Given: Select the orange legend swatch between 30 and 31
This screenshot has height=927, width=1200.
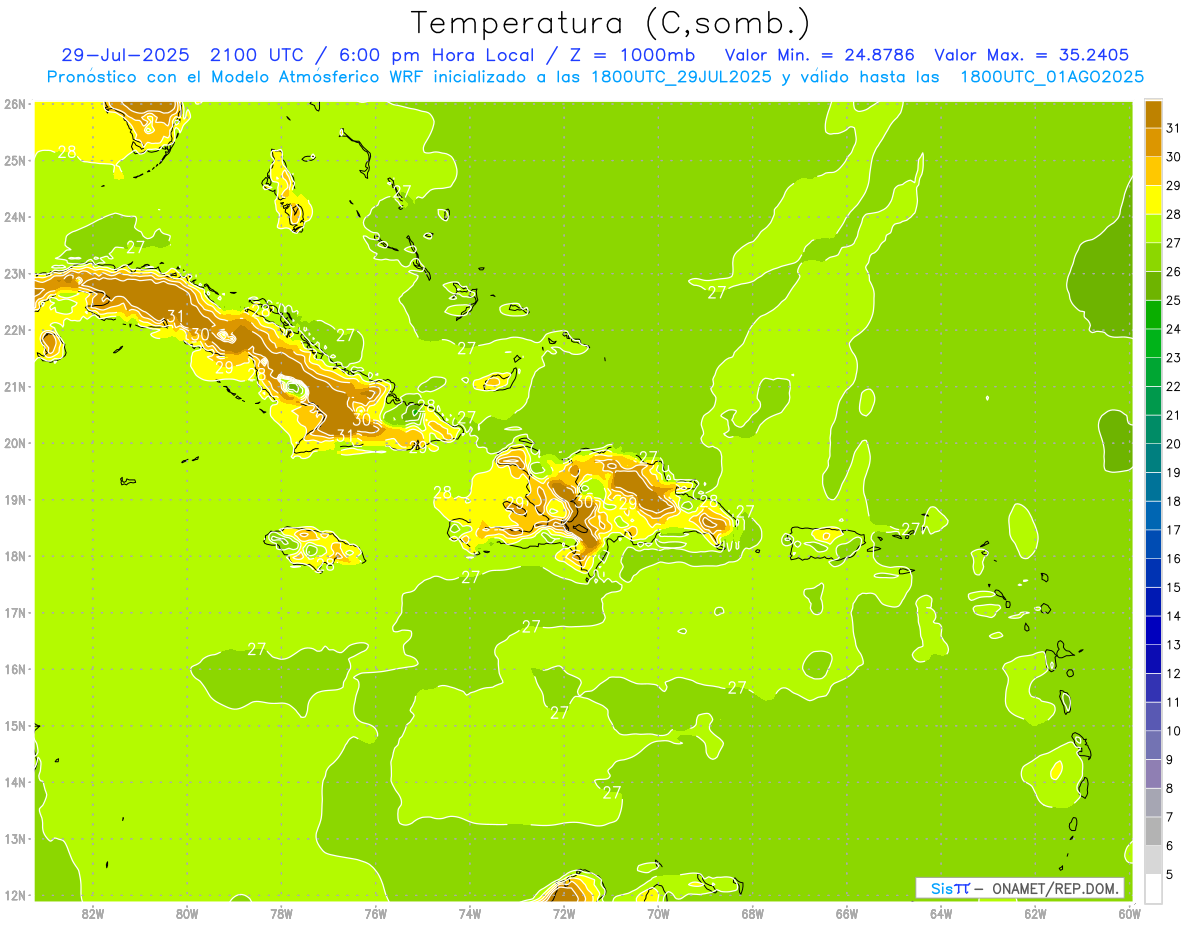Looking at the screenshot, I should 1153,143.
